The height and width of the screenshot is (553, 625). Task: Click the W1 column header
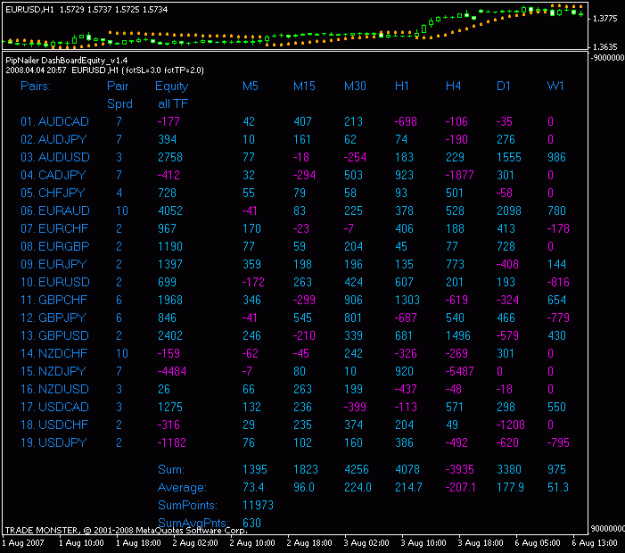[x=556, y=86]
